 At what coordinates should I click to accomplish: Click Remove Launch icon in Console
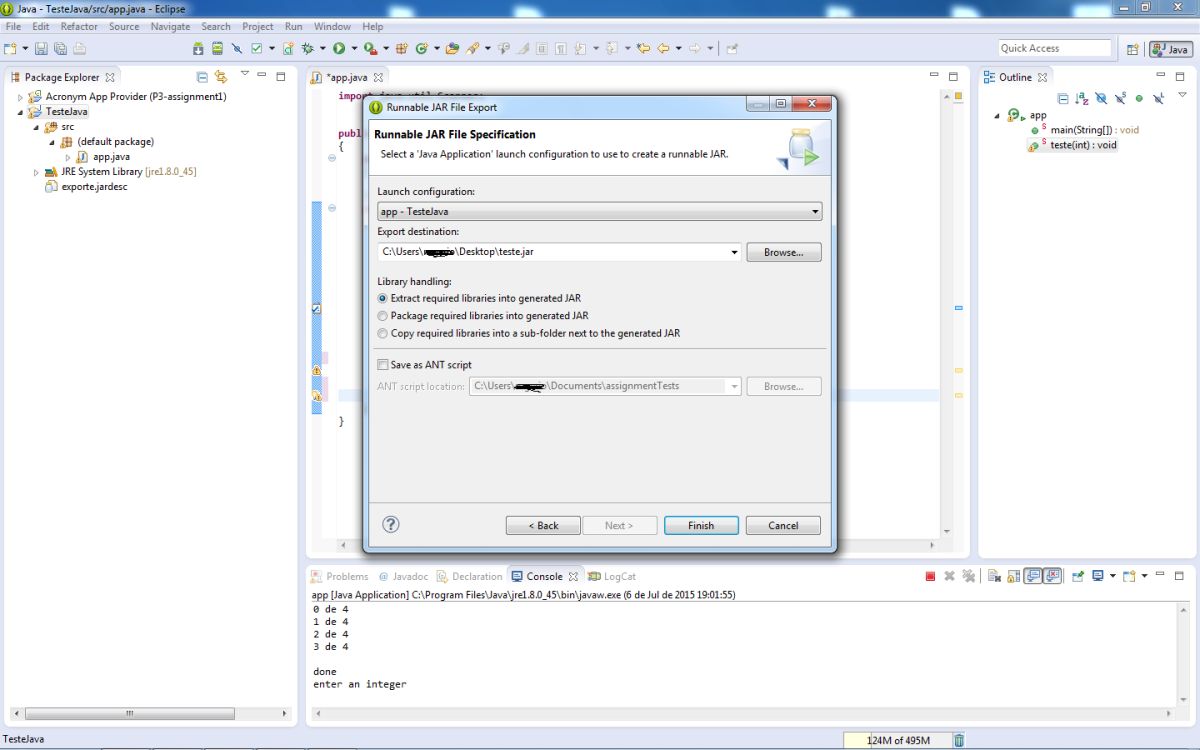[949, 576]
